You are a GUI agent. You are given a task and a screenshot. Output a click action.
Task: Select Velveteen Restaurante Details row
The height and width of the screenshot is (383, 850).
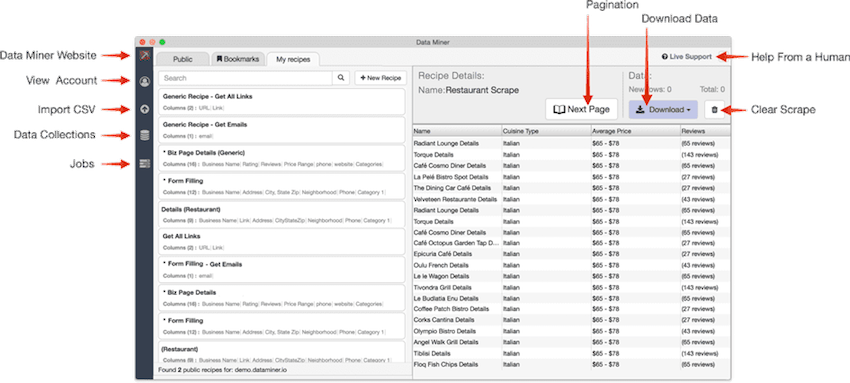pyautogui.click(x=571, y=199)
